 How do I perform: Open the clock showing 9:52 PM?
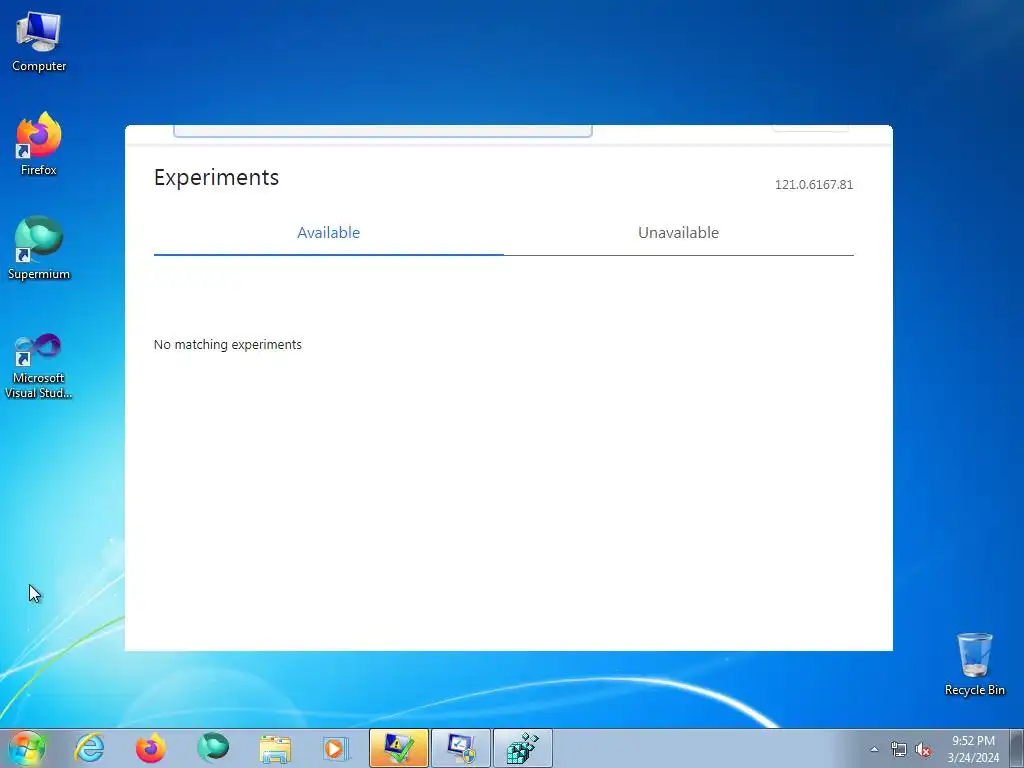pos(973,748)
